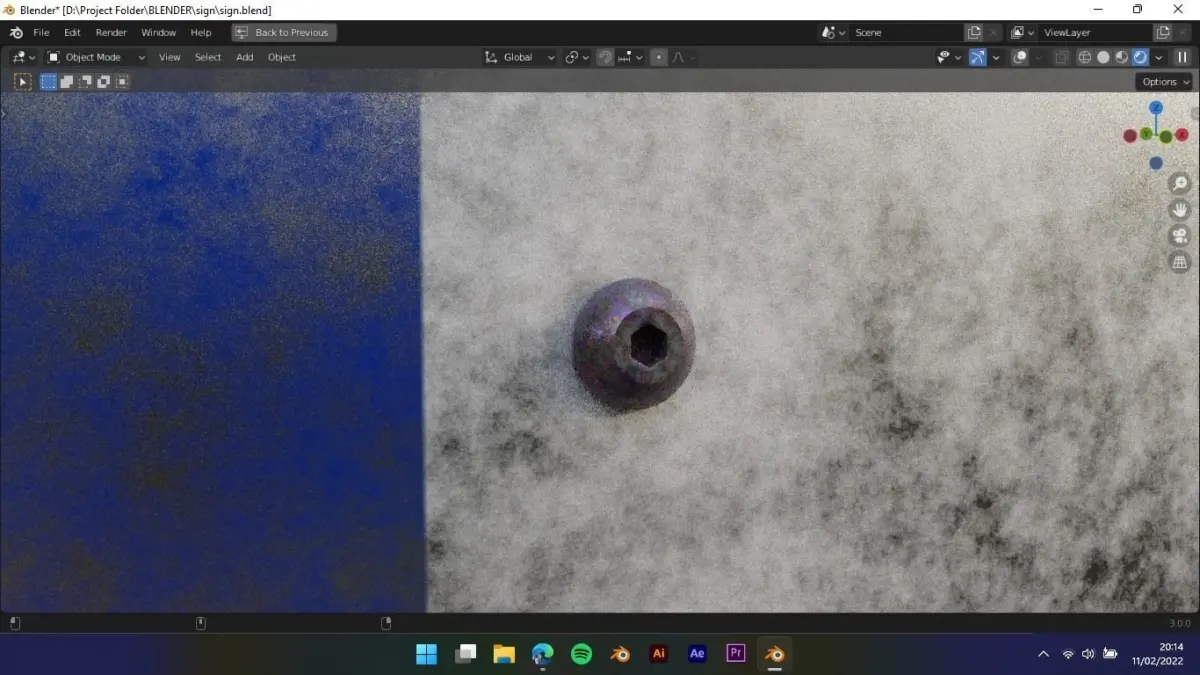Screen dimensions: 1200x675
Task: Open the transform pivot point dropdown
Action: coord(577,57)
